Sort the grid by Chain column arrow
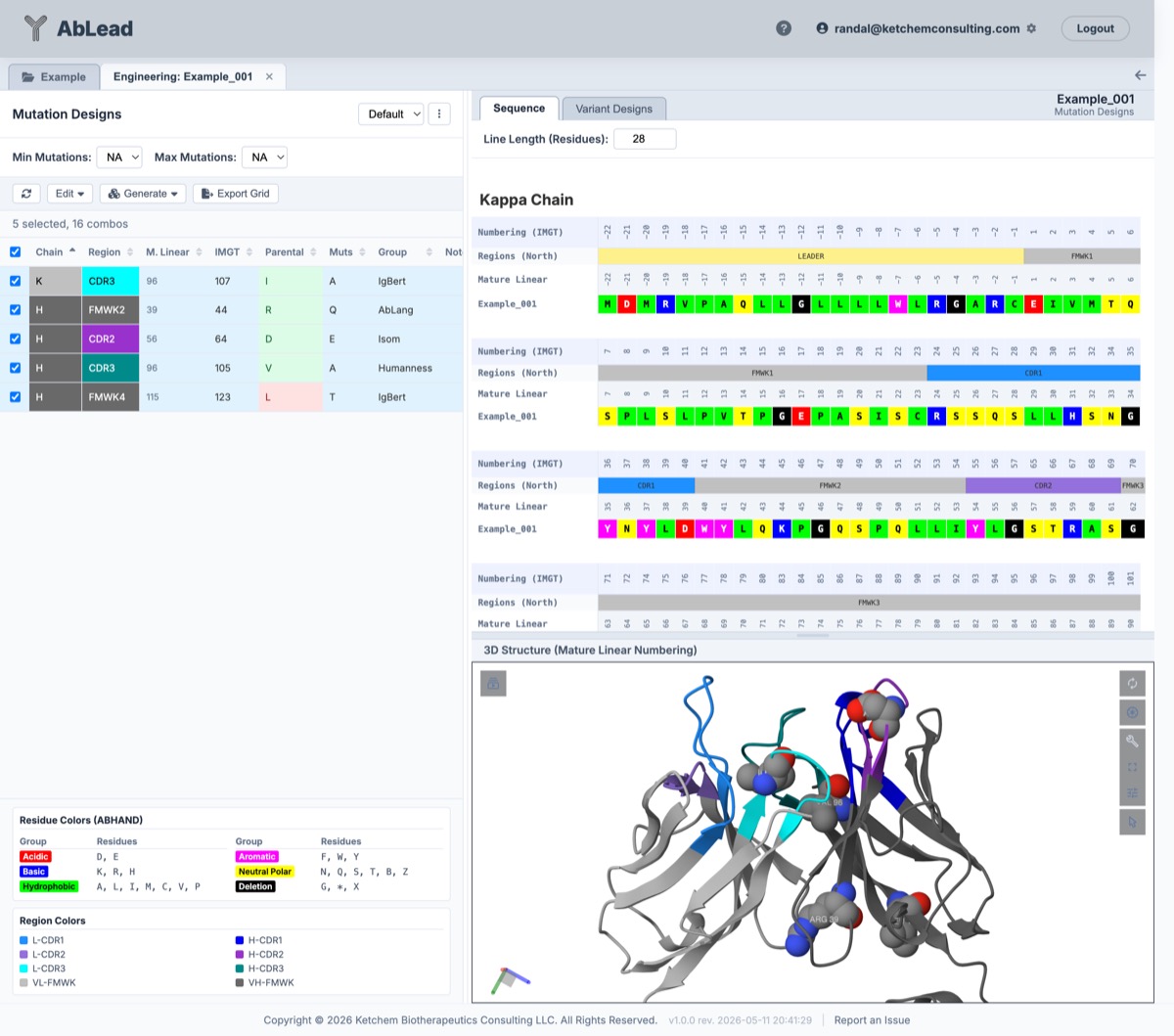This screenshot has height=1036, width=1174. click(72, 251)
